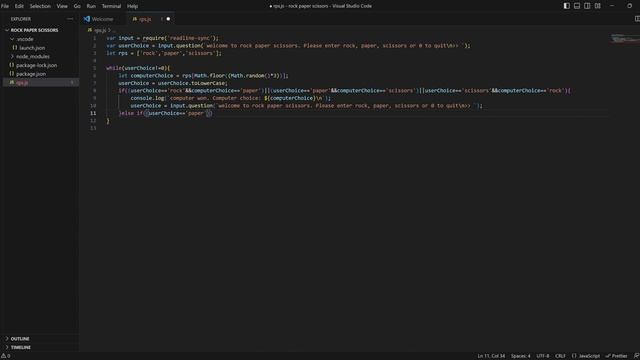The height and width of the screenshot is (360, 640).
Task: Open Explorer views and more actions ellipsis
Action: click(x=70, y=19)
